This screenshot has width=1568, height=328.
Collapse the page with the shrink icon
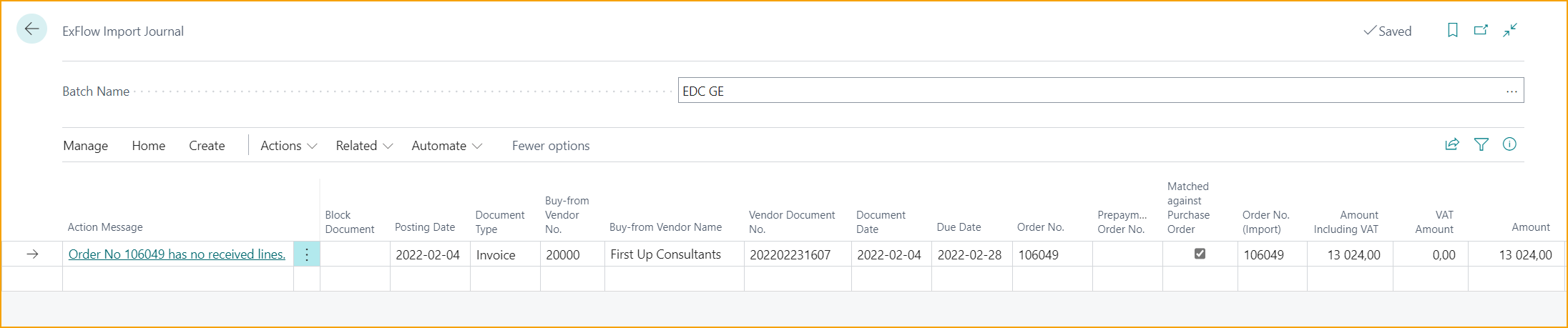[x=1510, y=30]
